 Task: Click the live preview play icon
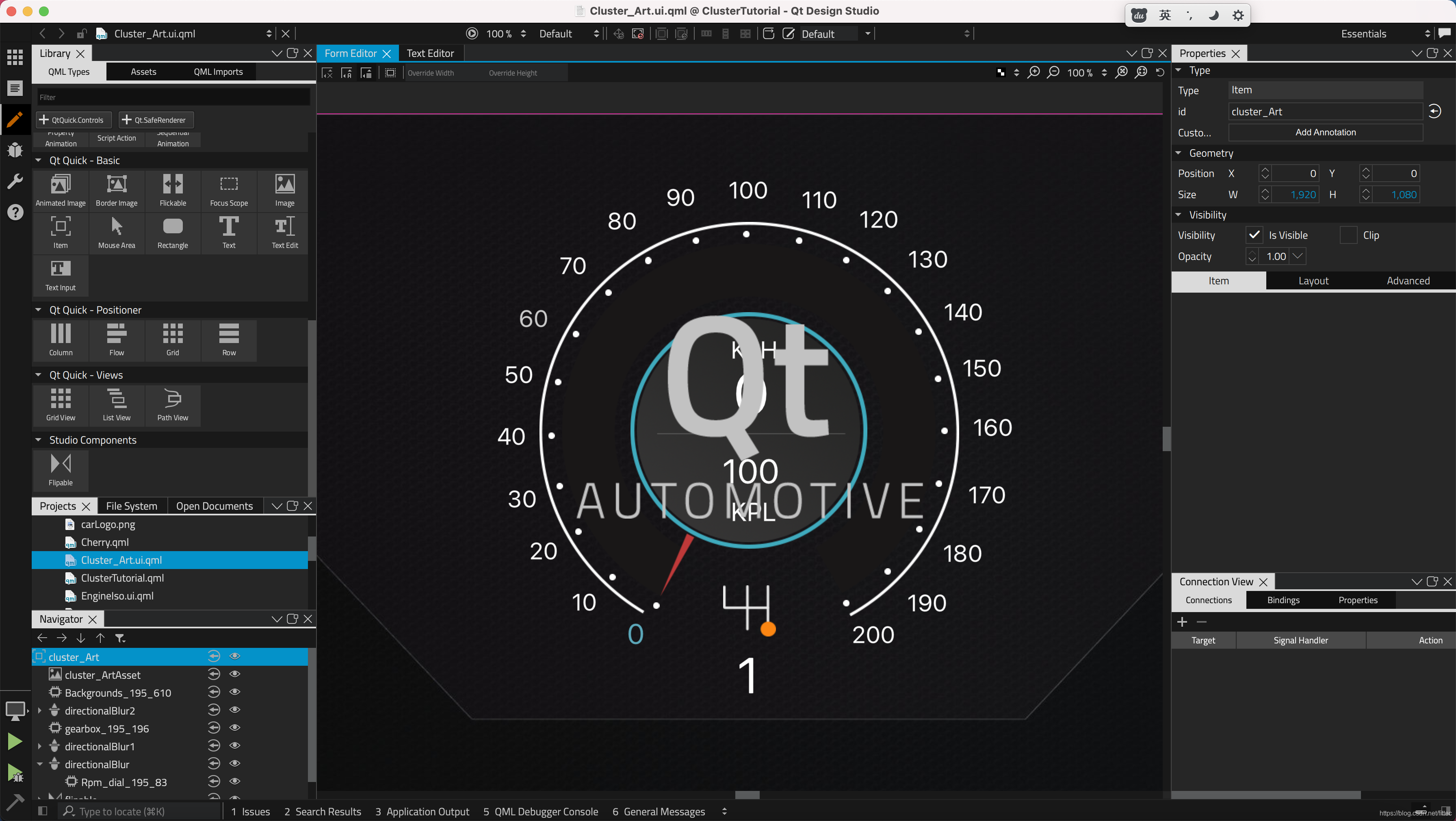472,33
